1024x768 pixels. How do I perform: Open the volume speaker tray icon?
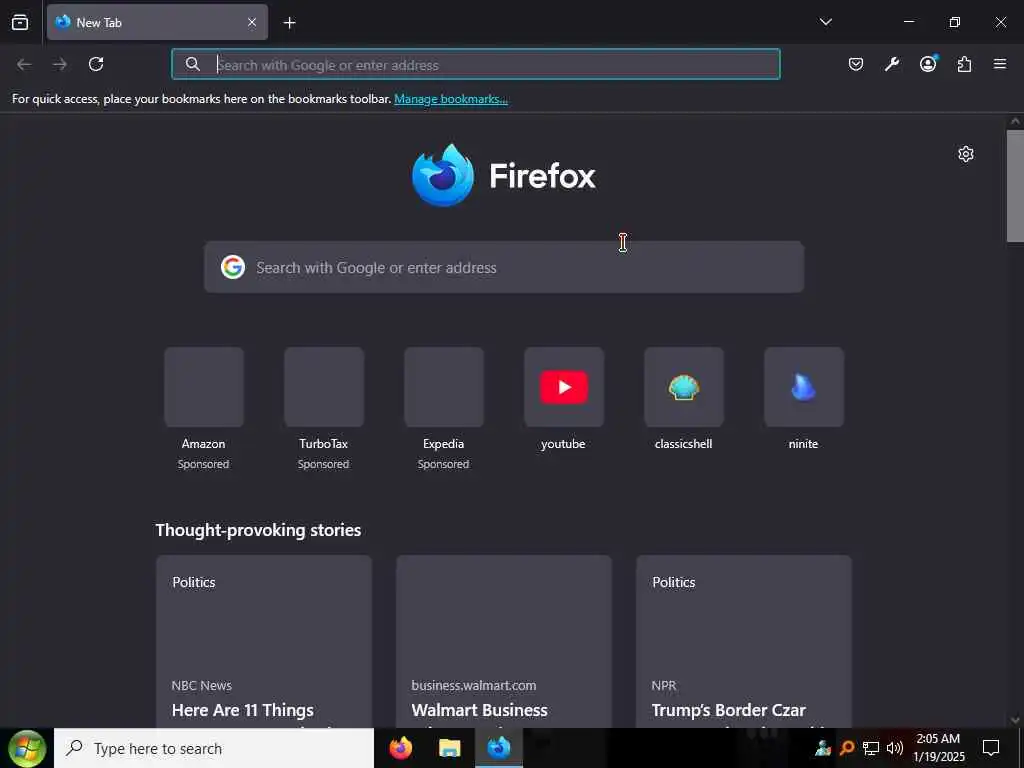895,748
